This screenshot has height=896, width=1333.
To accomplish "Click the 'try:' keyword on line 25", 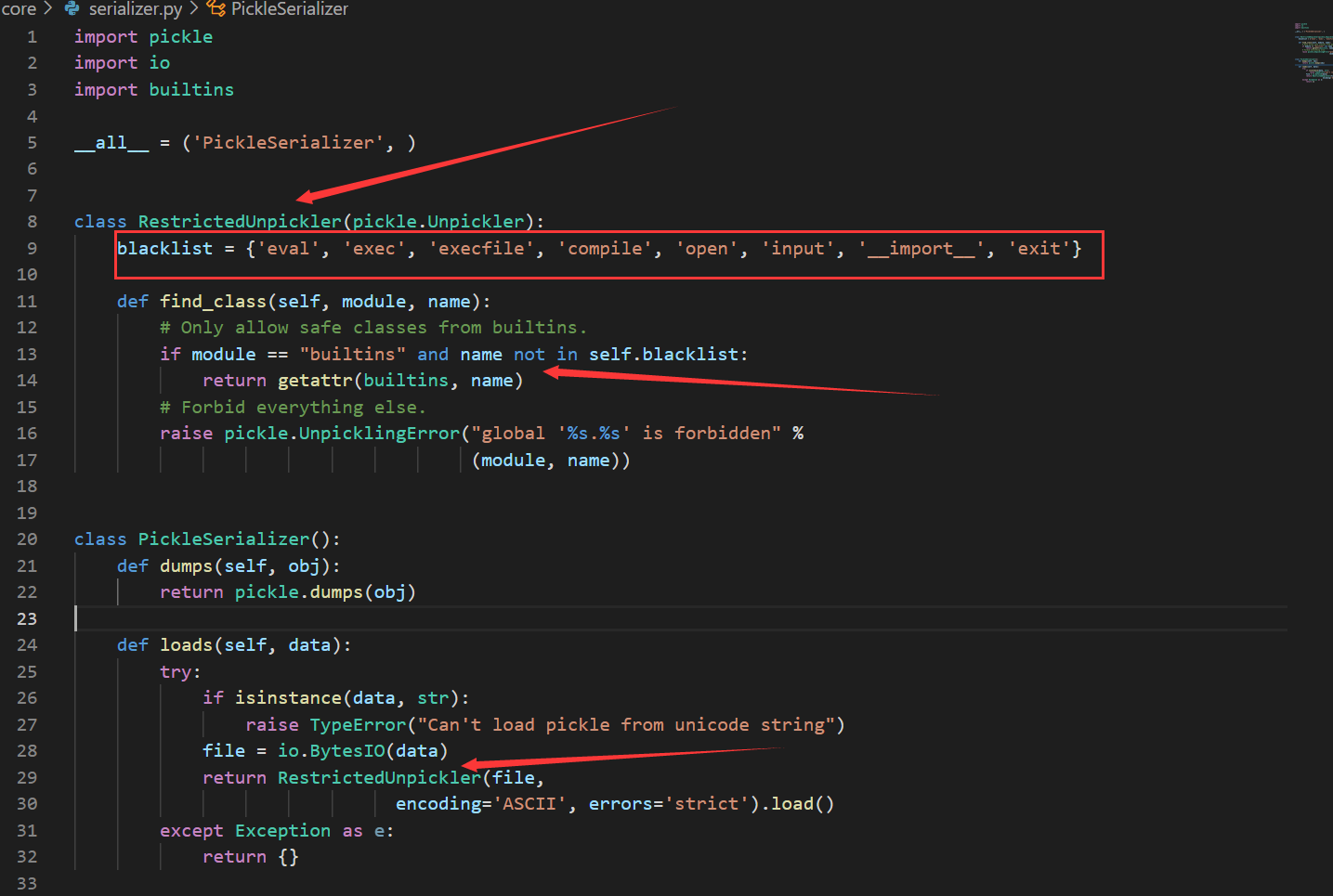I will pos(180,672).
